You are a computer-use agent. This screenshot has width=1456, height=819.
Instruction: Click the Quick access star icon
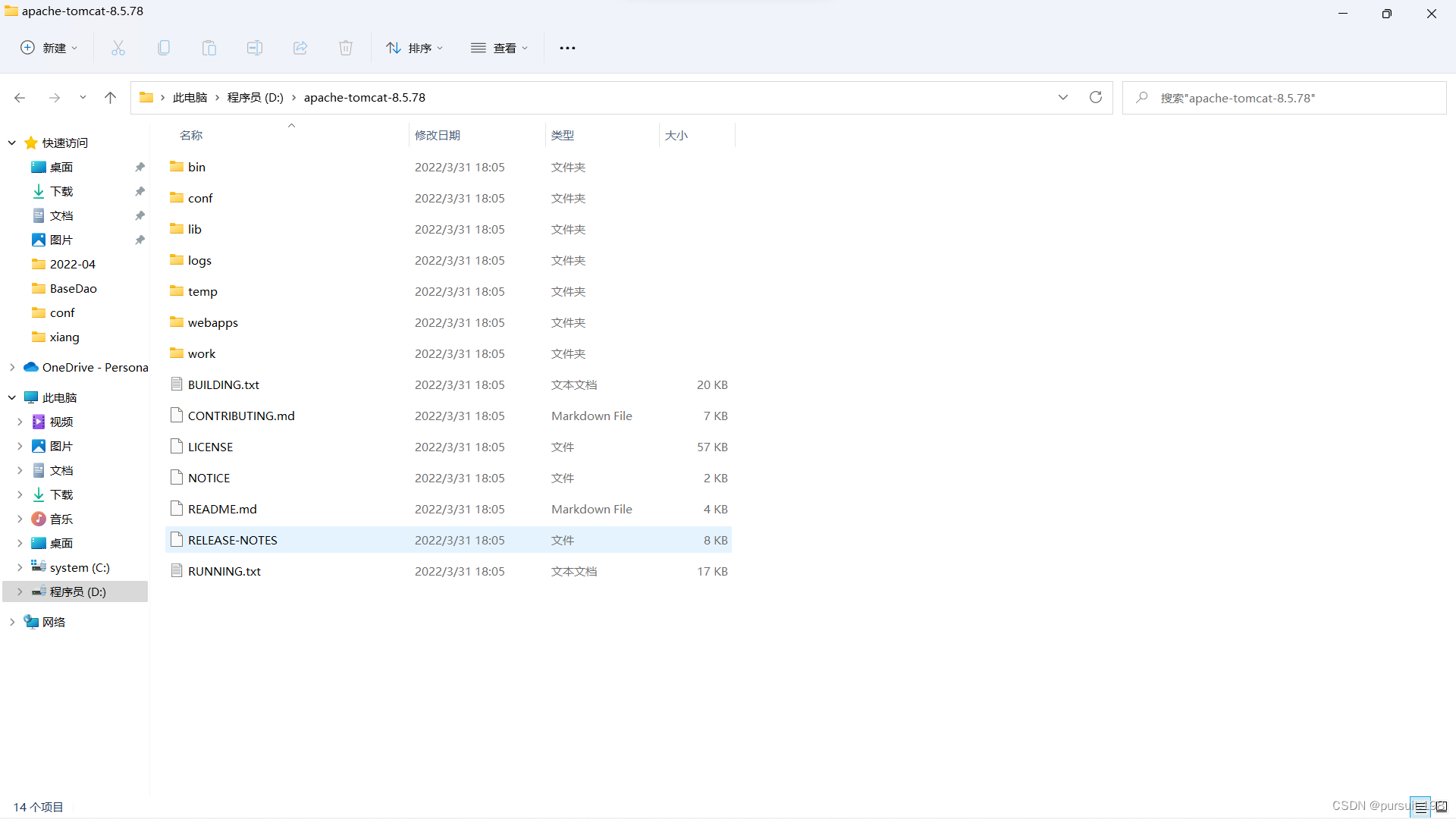(x=31, y=143)
